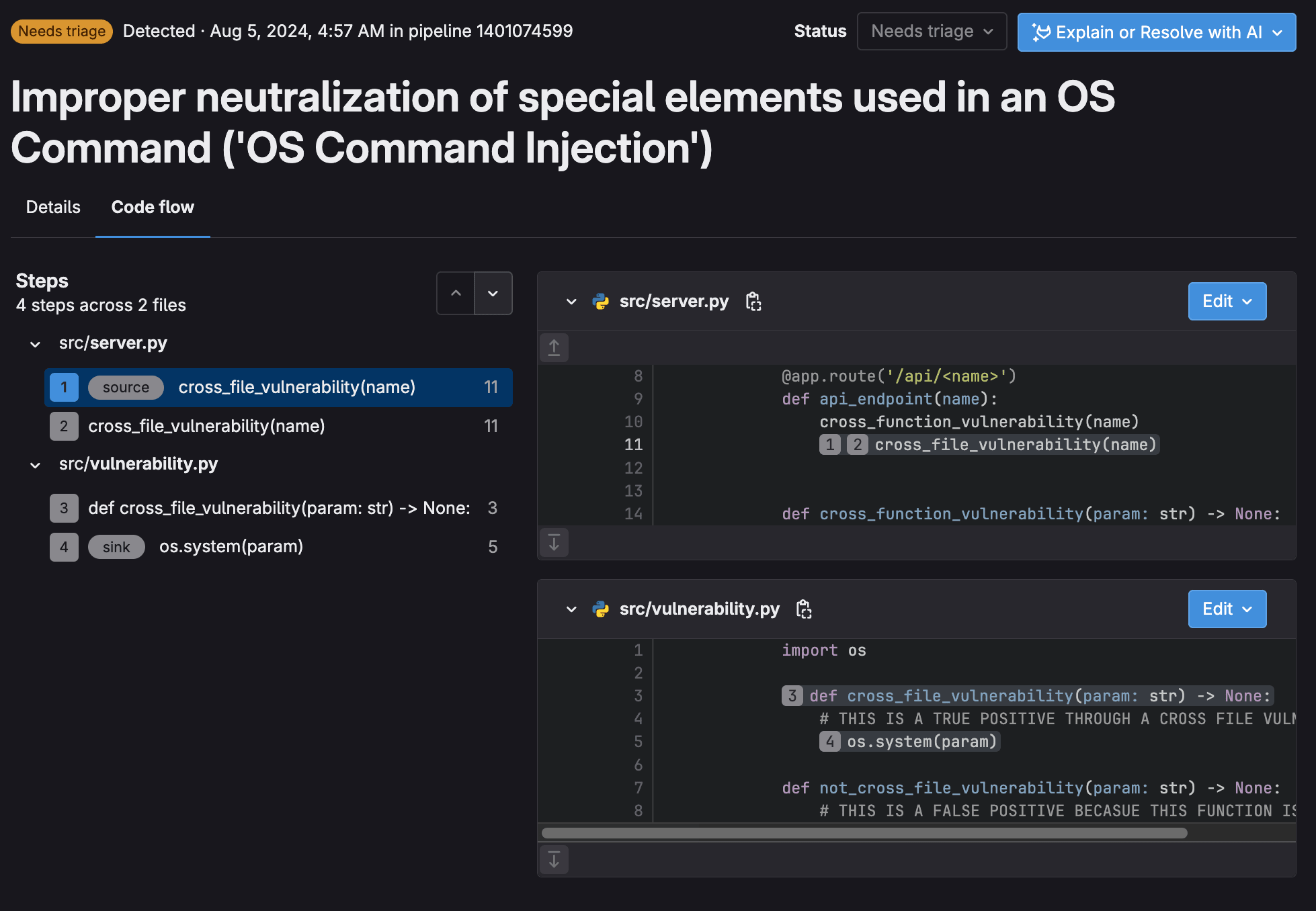
Task: Copy the src/server.py file path
Action: pyautogui.click(x=753, y=302)
